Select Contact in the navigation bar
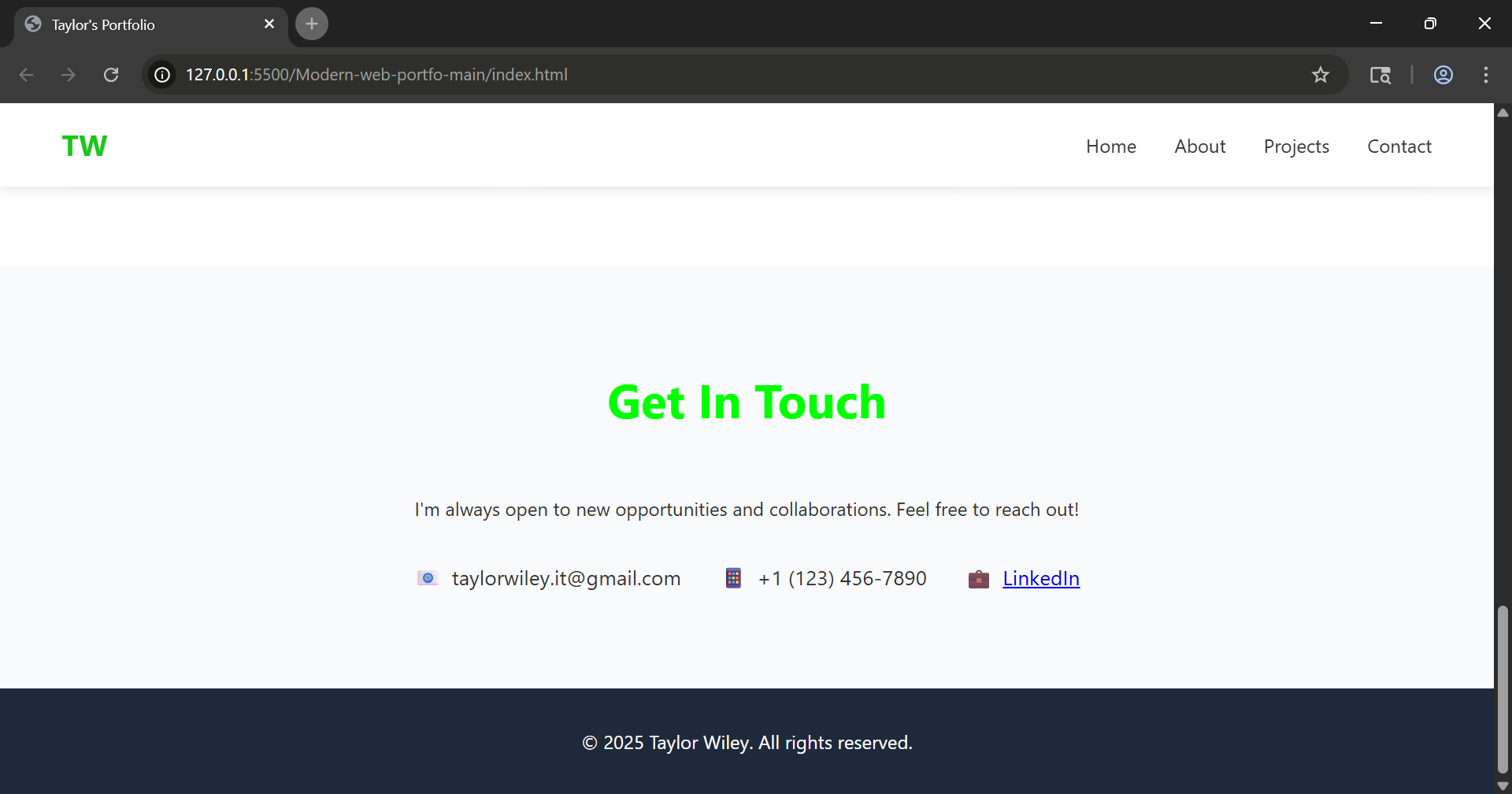1512x794 pixels. (1399, 147)
